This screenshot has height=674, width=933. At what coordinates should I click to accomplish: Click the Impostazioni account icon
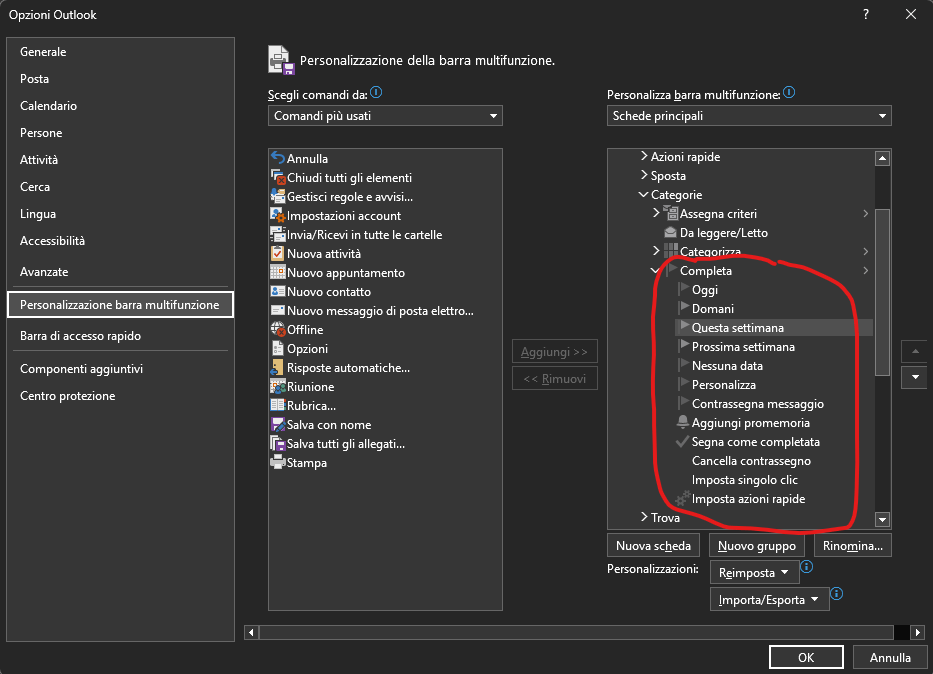click(x=278, y=215)
